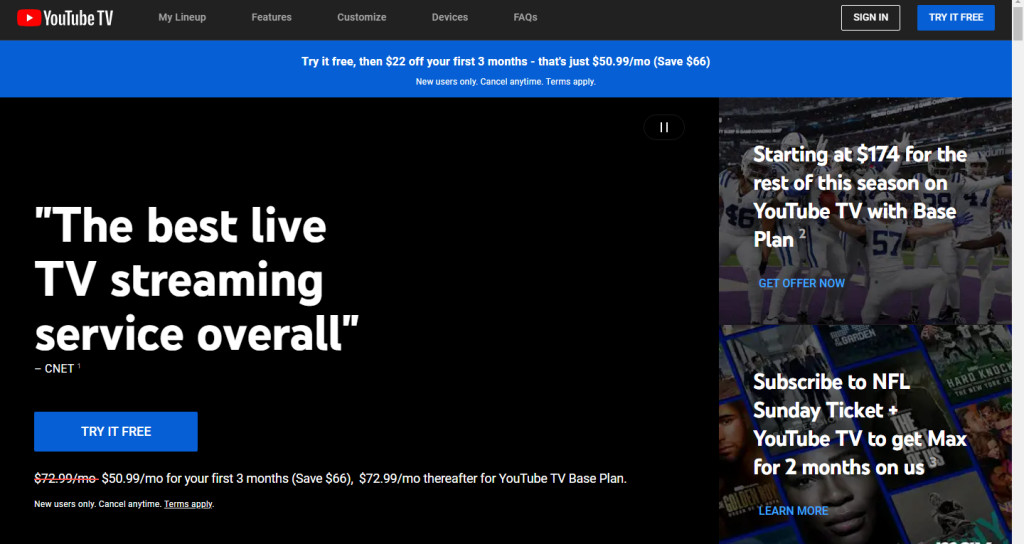Open the FAQs page

point(525,18)
